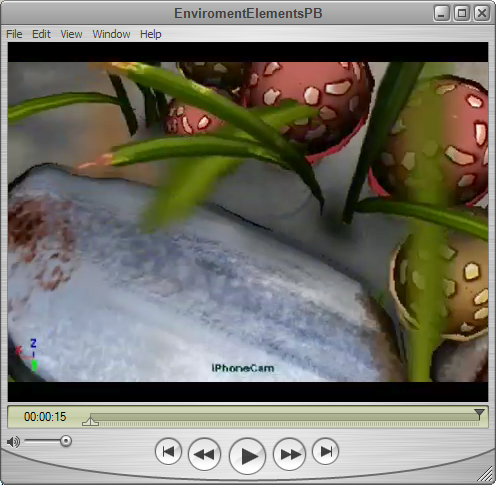Screen dimensions: 496x485
Task: Maximize the player window
Action: [x=462, y=14]
